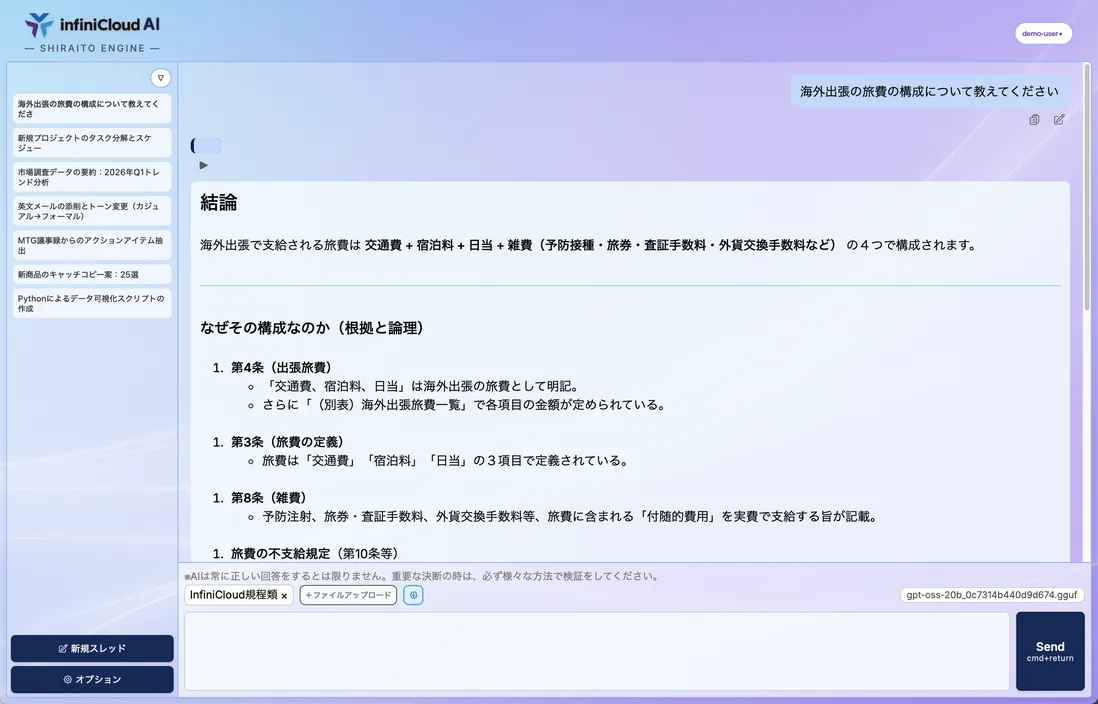Click list item 第8条（雑費）
Image resolution: width=1098 pixels, height=704 pixels.
[269, 498]
